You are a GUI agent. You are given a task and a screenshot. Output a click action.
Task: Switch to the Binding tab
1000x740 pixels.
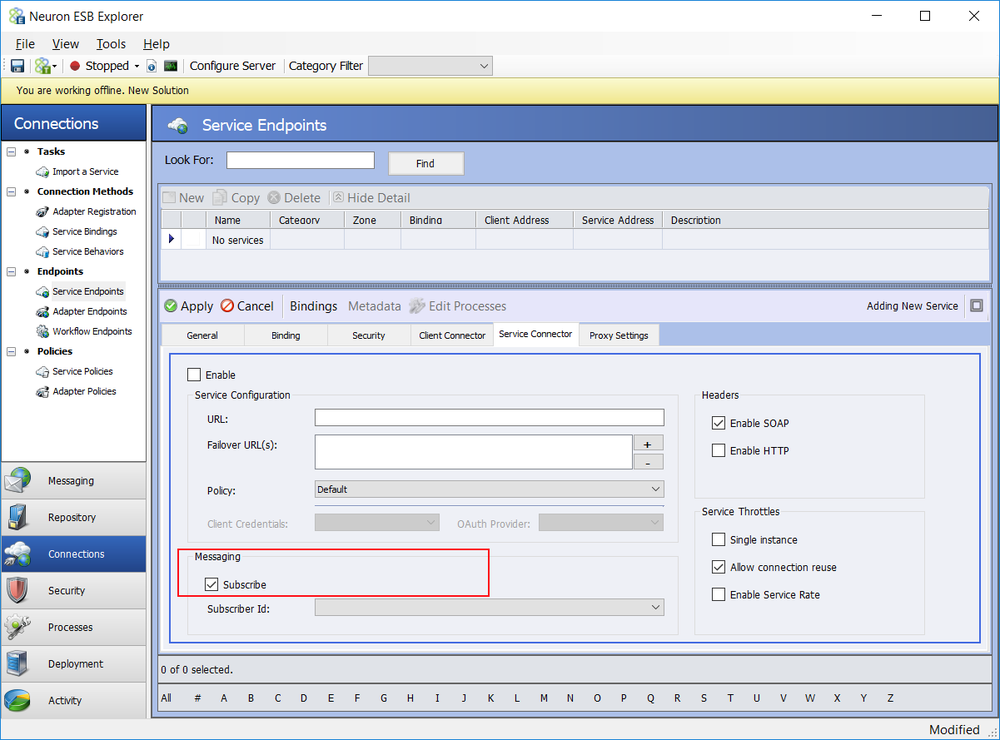coord(286,336)
